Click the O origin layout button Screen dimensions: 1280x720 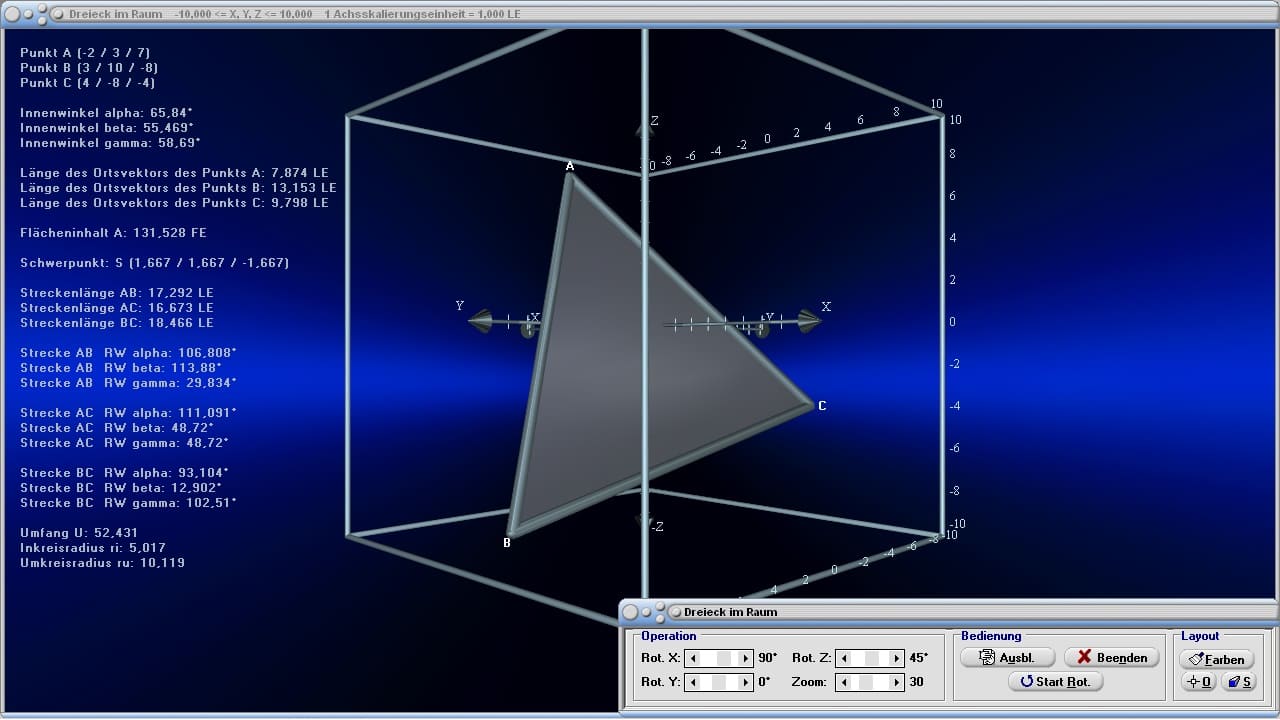(1198, 682)
